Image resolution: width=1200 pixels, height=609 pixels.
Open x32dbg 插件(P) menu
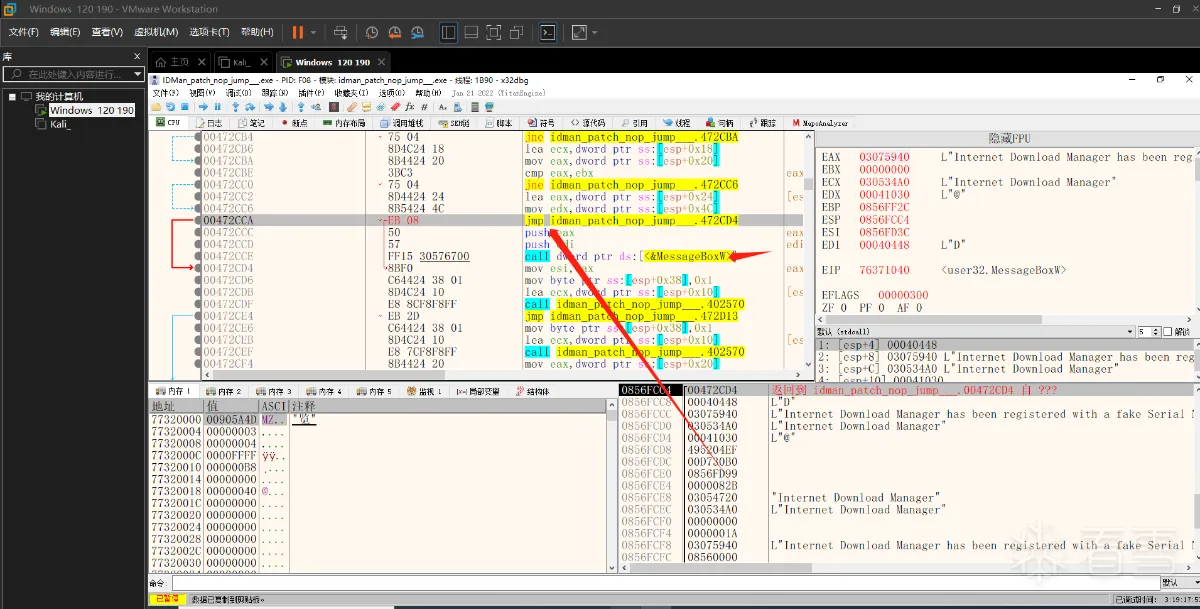[x=311, y=93]
